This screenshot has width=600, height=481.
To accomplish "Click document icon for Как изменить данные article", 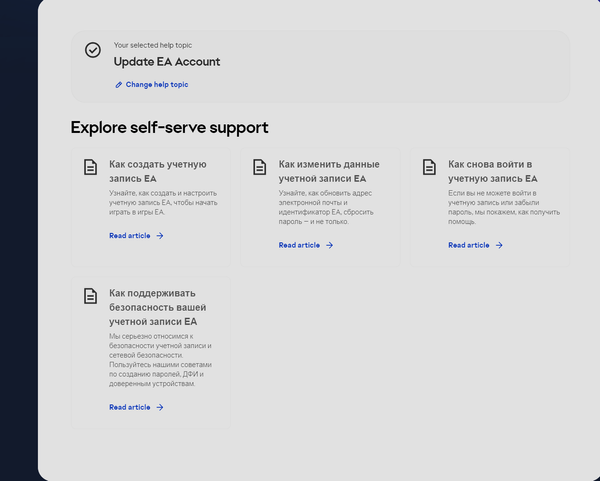I will coord(260,167).
